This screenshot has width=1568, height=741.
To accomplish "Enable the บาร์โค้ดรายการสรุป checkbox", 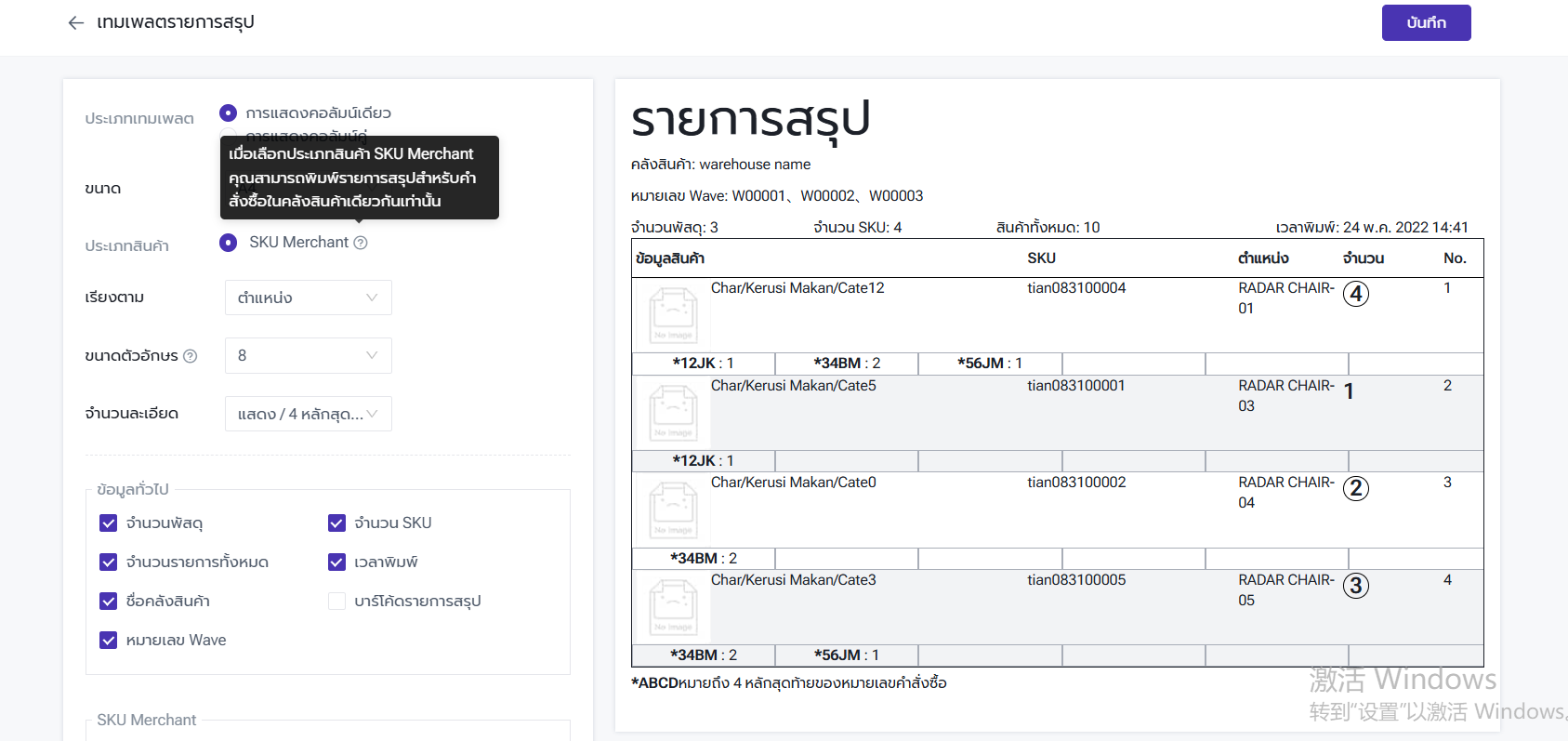I will pos(336,602).
